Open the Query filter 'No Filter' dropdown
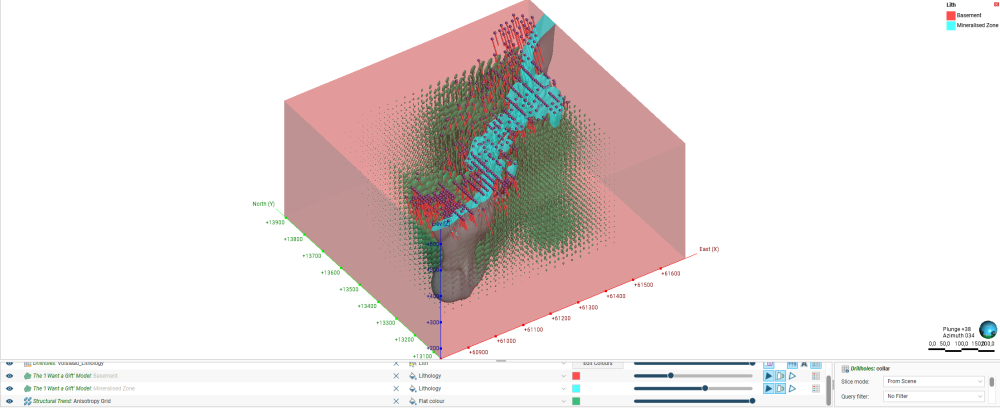The height and width of the screenshot is (408, 1000). [934, 396]
